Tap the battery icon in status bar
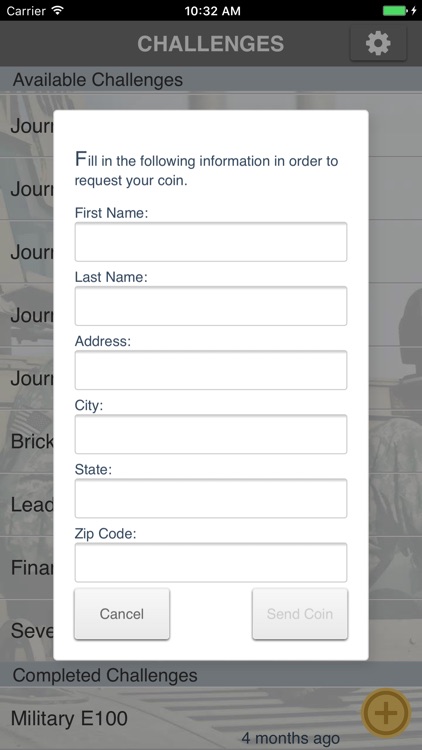 click(x=398, y=10)
